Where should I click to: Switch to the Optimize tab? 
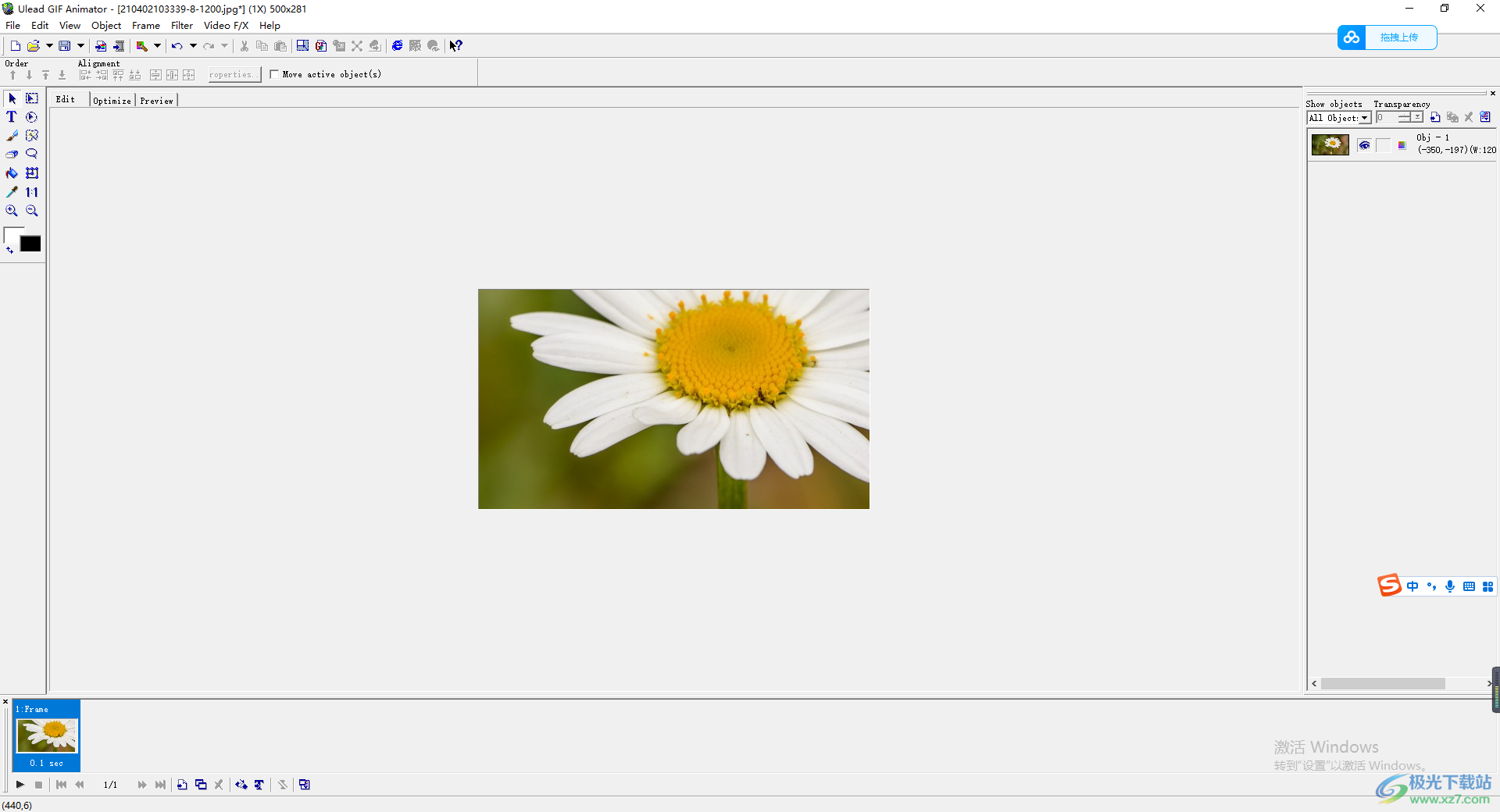click(x=112, y=101)
